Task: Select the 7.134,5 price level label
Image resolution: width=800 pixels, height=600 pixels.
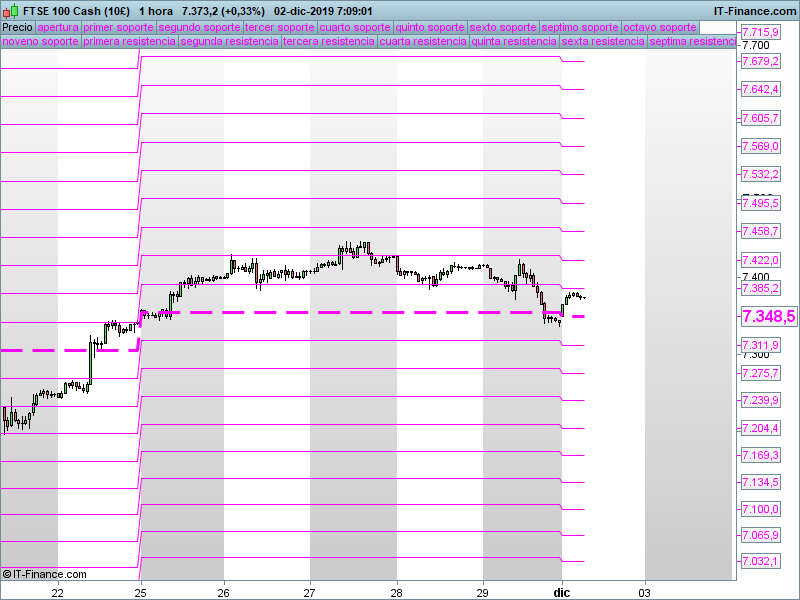Action: 760,482
